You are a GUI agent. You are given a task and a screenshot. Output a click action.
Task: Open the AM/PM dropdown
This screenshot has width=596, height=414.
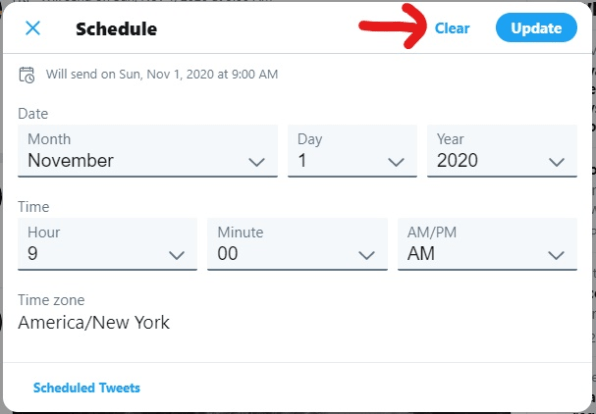pyautogui.click(x=487, y=244)
